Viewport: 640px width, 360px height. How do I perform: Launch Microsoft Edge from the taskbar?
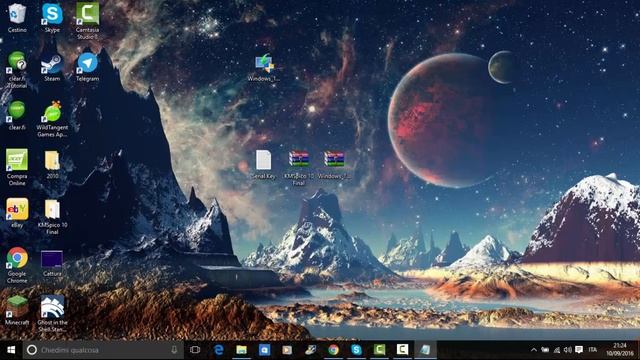[219, 350]
